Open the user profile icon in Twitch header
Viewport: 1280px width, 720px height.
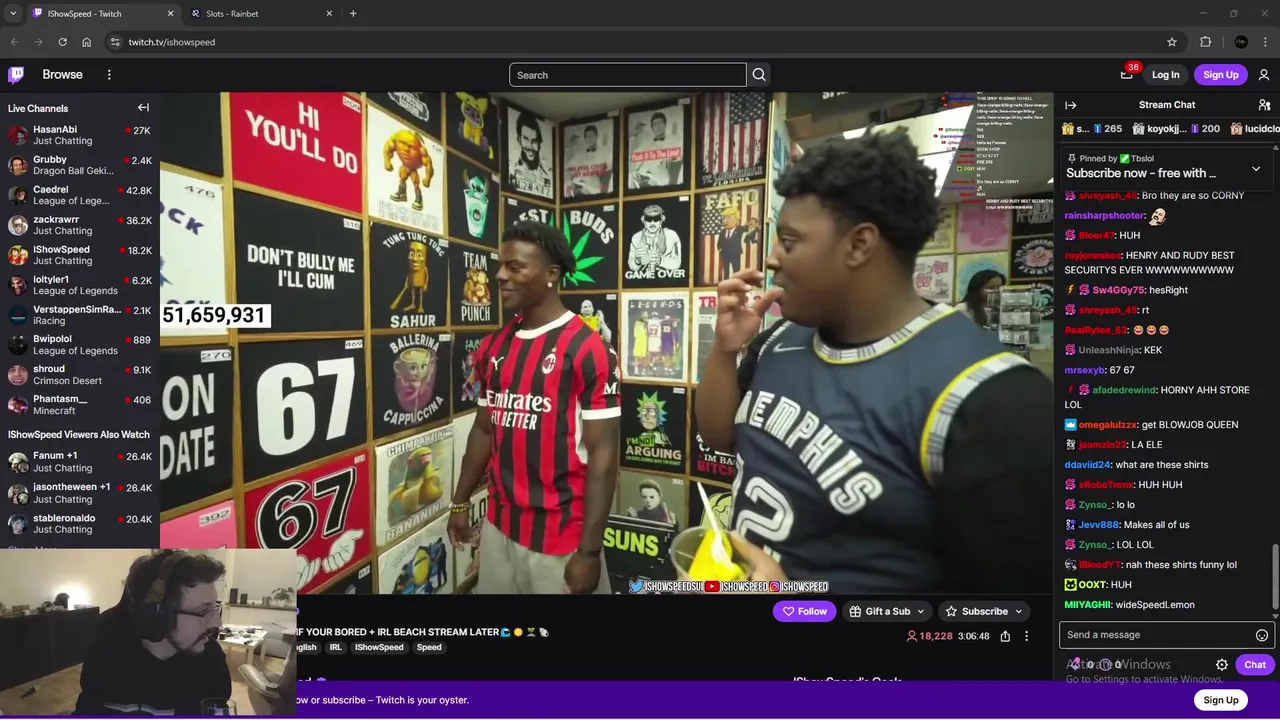(x=1264, y=75)
